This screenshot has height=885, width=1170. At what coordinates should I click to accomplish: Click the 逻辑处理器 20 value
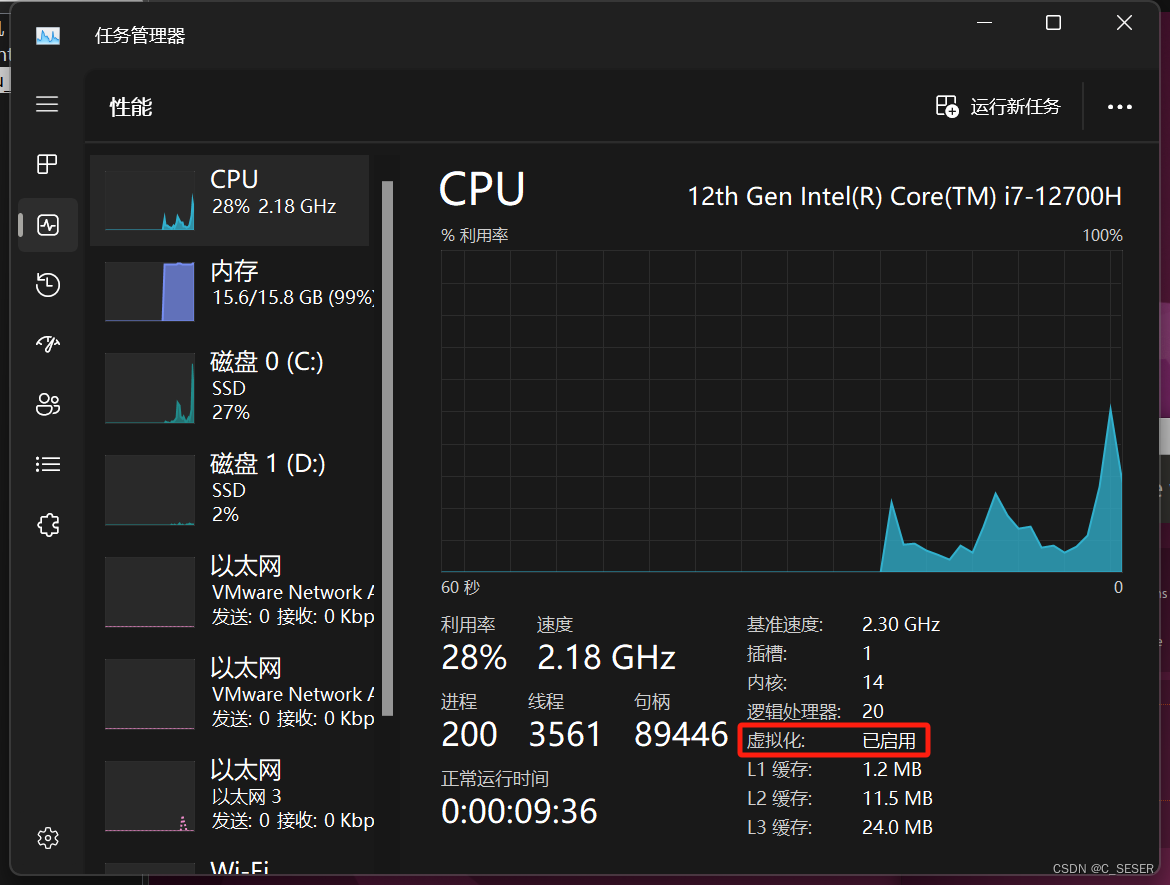click(872, 711)
